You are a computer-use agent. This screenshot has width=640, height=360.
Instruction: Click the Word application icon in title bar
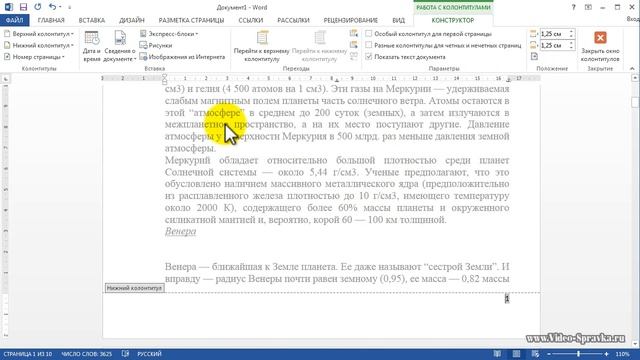(x=9, y=7)
